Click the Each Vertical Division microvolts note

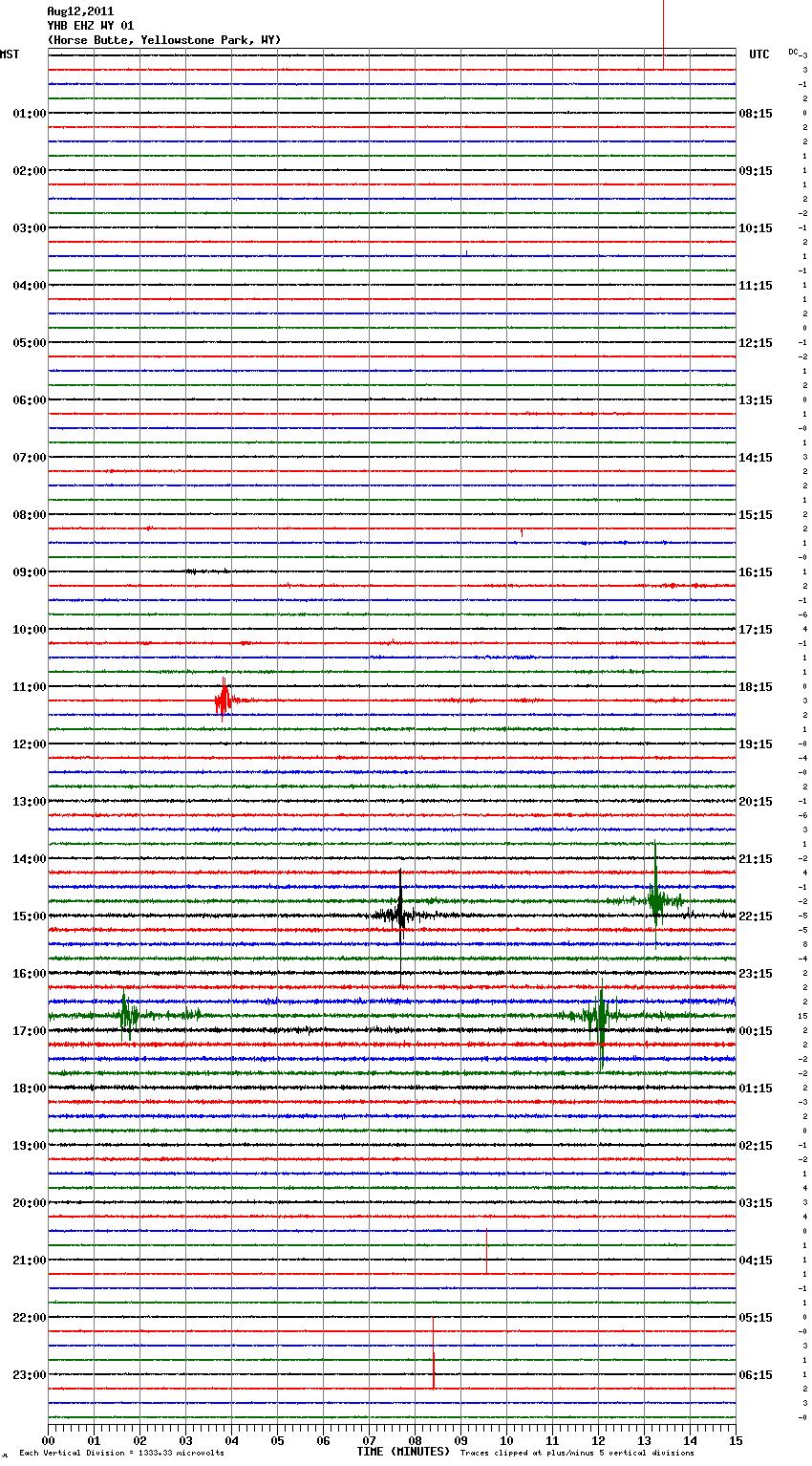[121, 1454]
